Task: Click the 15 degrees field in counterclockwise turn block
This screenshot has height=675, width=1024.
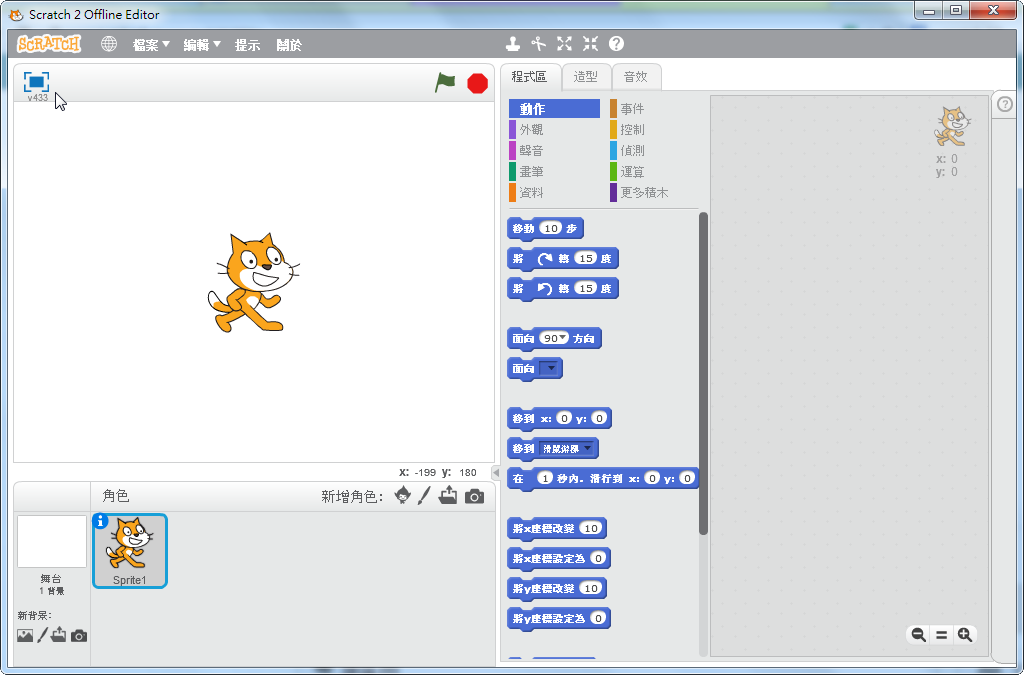Action: (x=586, y=288)
